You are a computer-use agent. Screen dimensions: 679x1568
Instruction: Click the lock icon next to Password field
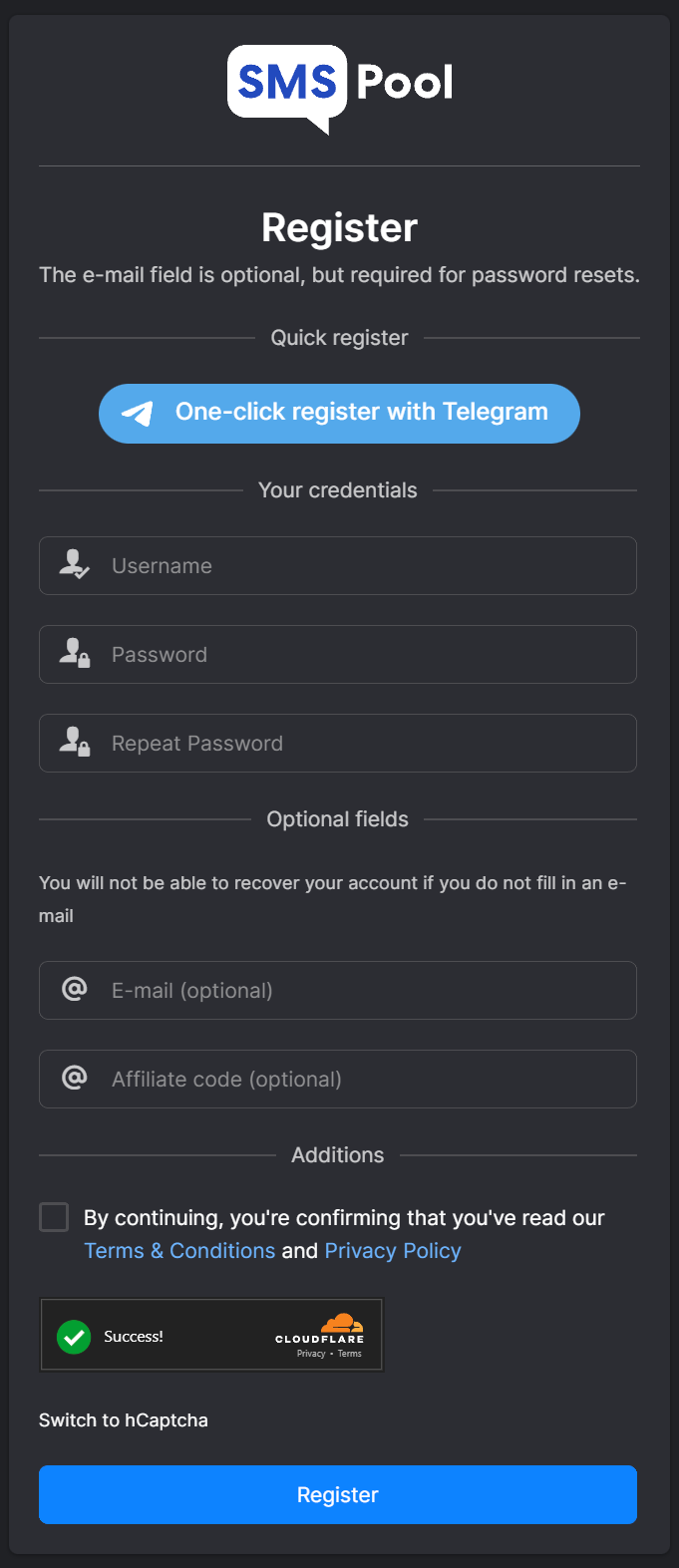[74, 654]
